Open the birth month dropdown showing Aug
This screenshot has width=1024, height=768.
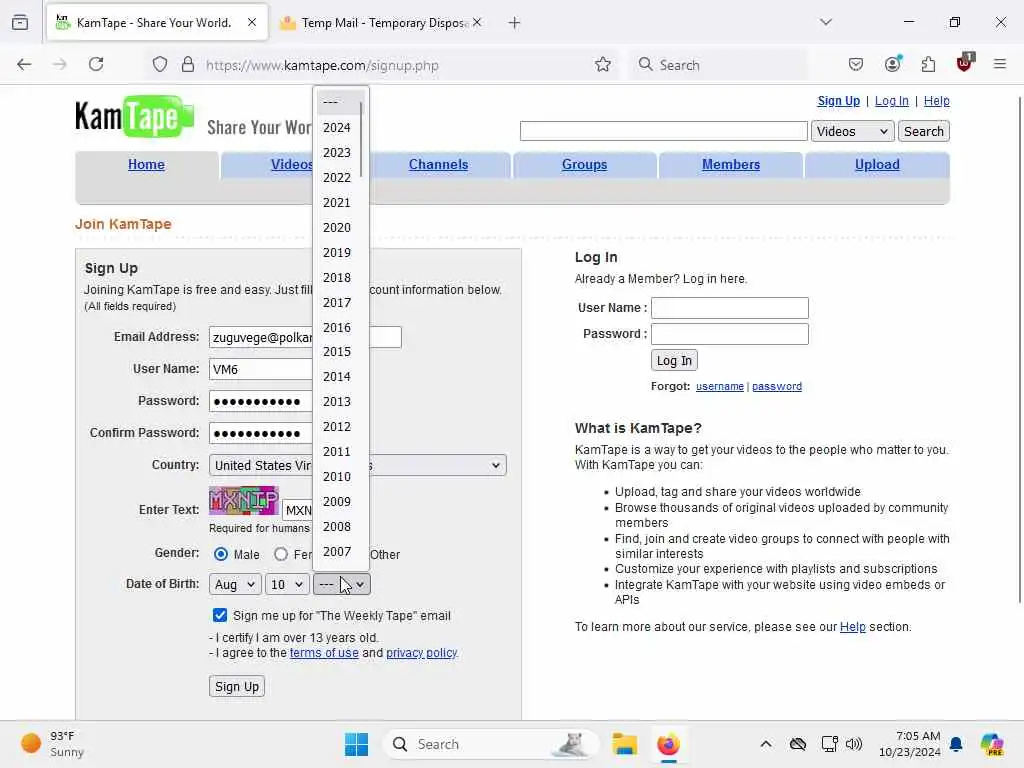pos(235,584)
